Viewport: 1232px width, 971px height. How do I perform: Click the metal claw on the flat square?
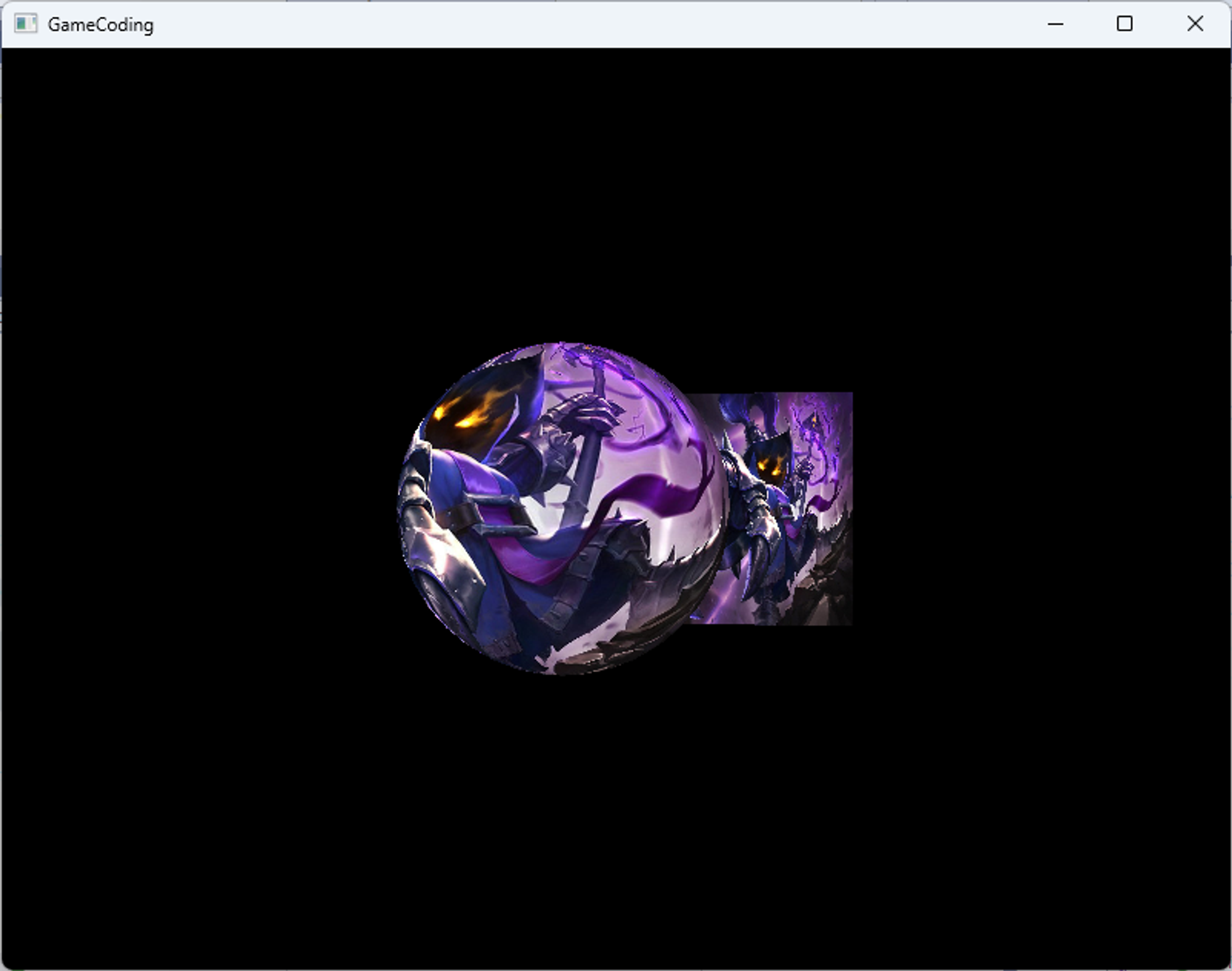[756, 564]
